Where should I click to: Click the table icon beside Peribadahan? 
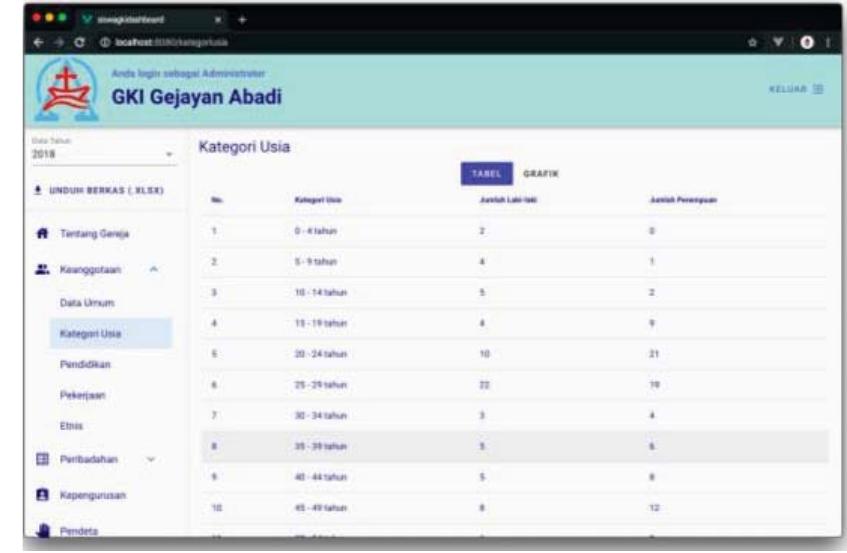tap(42, 459)
